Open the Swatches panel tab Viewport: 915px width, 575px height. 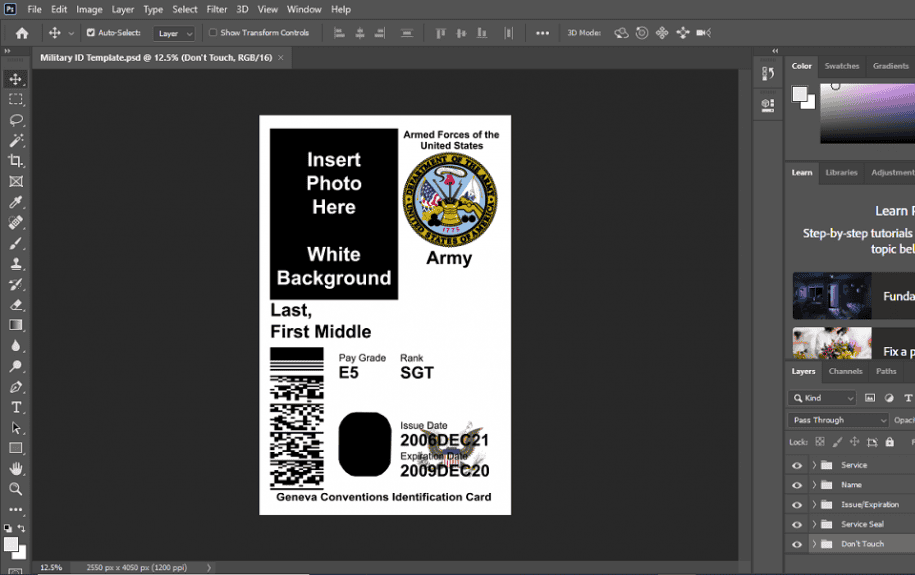841,66
